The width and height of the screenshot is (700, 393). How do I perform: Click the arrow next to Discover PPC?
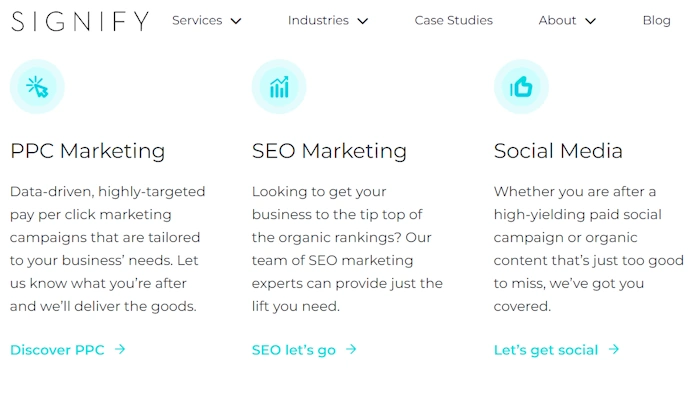coord(120,349)
